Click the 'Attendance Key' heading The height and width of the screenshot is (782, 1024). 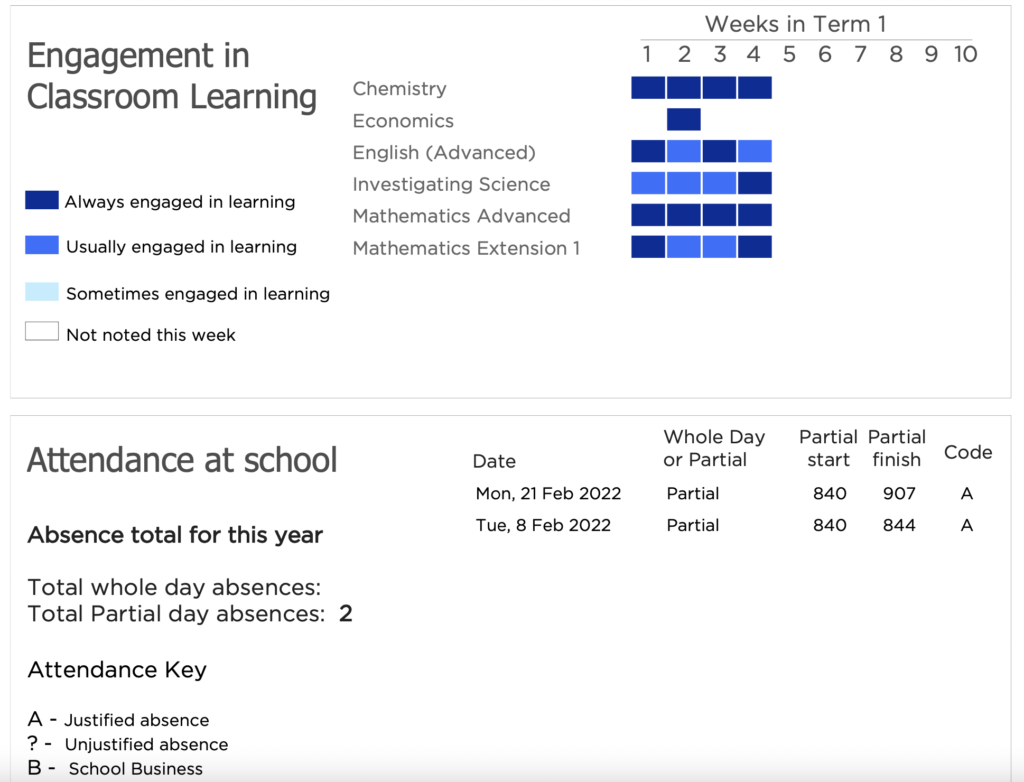point(117,670)
